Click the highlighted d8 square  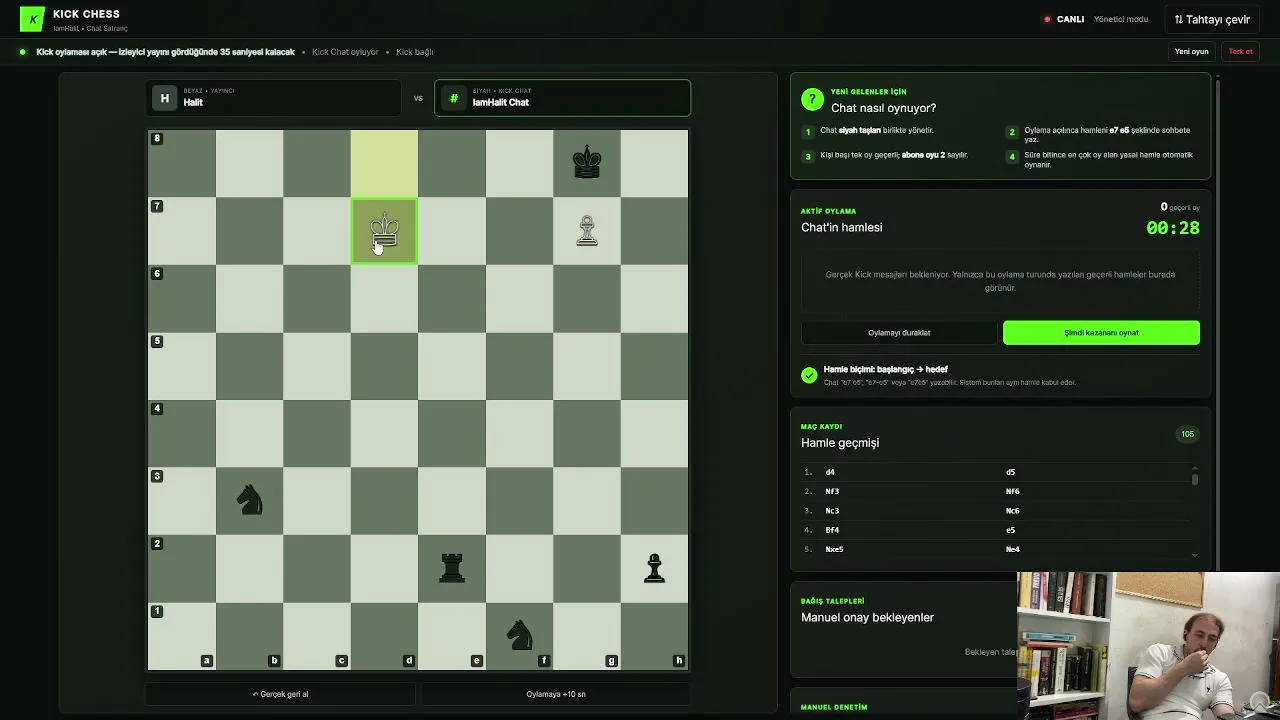click(384, 163)
